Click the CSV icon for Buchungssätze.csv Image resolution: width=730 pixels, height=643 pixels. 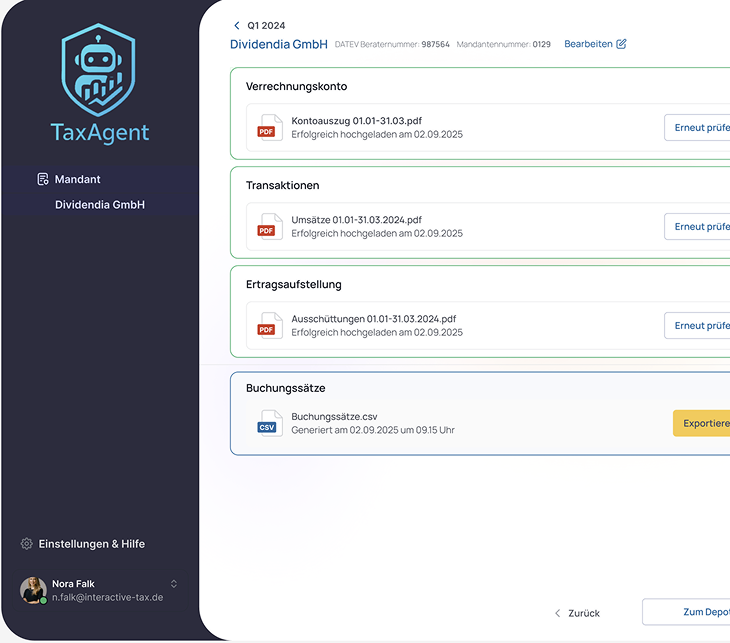click(268, 423)
